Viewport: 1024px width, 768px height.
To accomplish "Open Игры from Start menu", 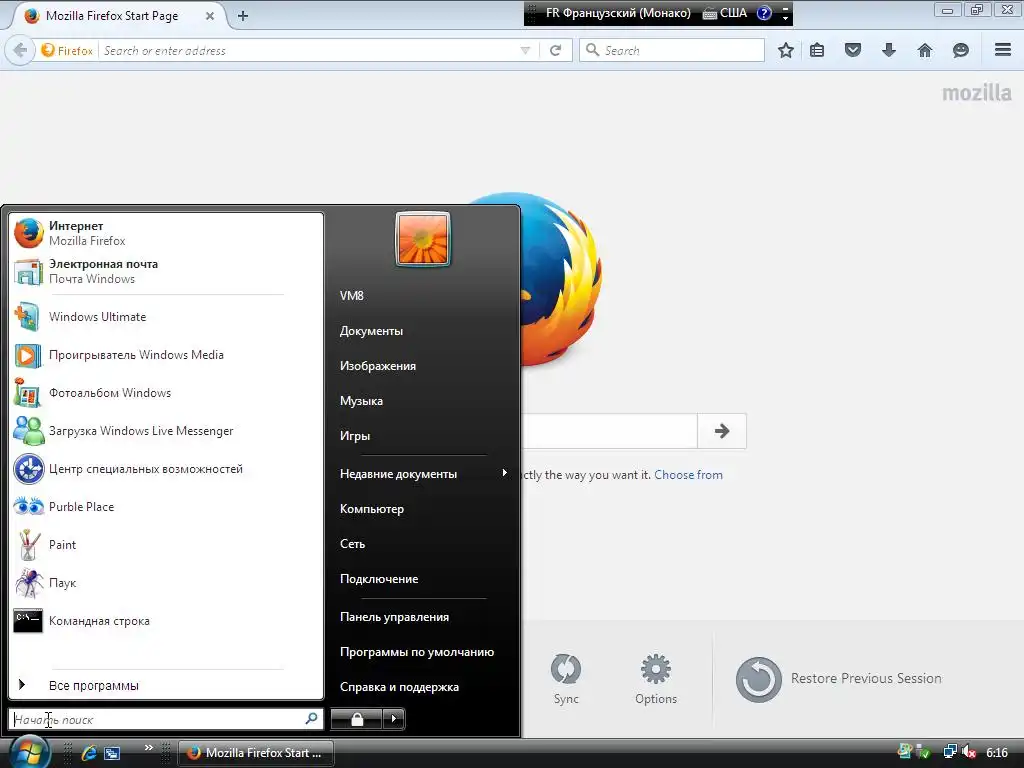I will (355, 436).
